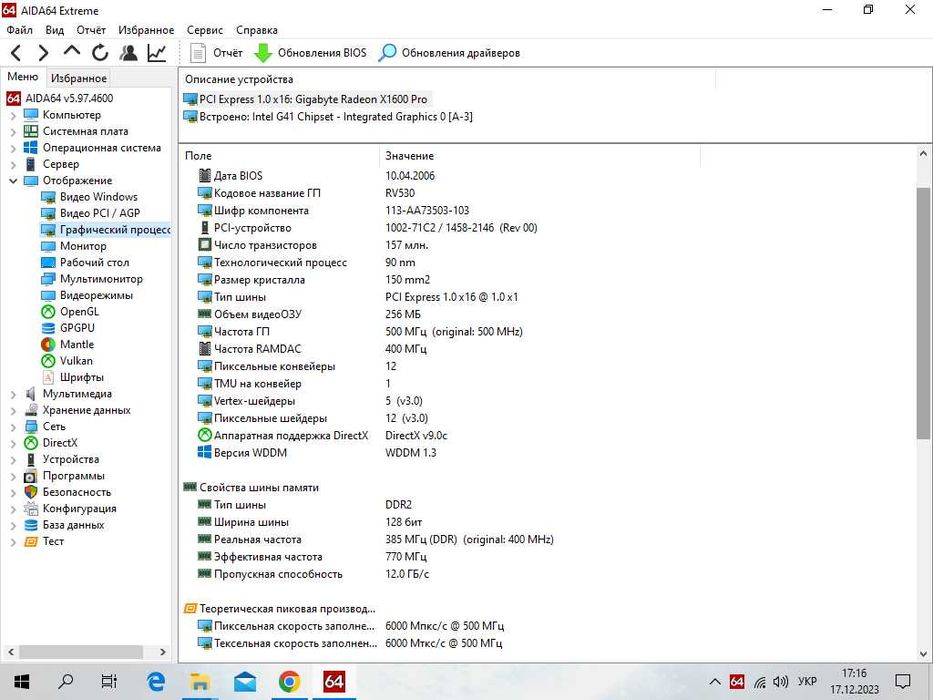
Task: Refresh the page with the circular arrow icon
Action: pyautogui.click(x=100, y=53)
